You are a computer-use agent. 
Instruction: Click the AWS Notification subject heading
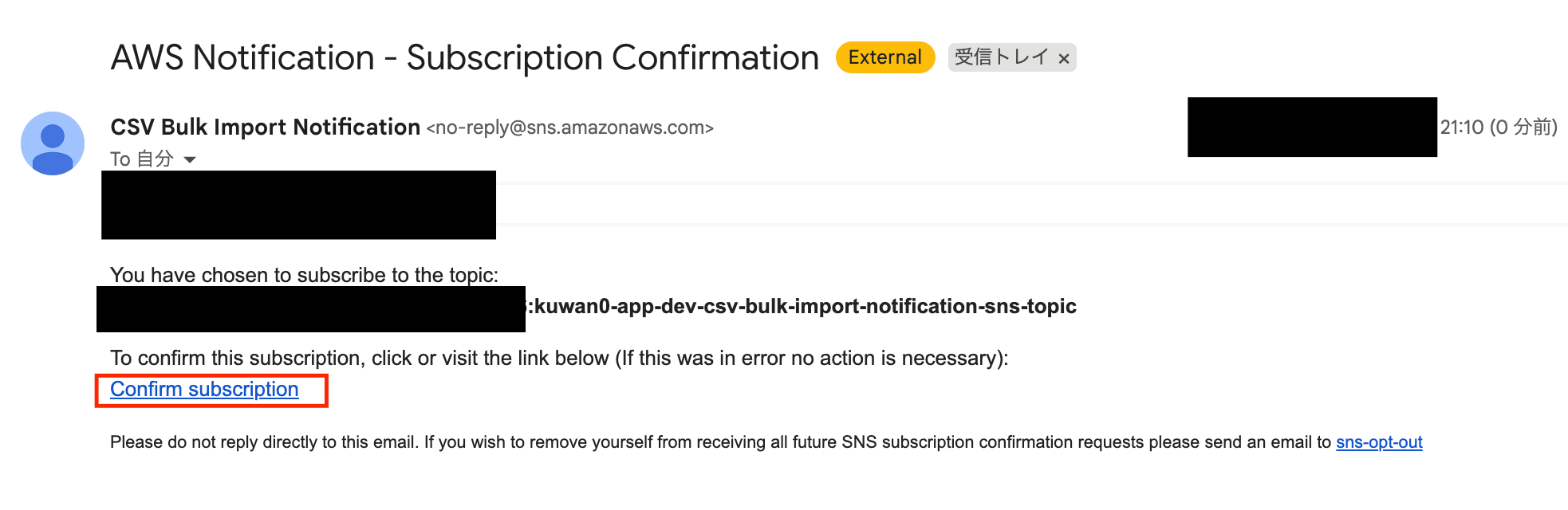(464, 58)
